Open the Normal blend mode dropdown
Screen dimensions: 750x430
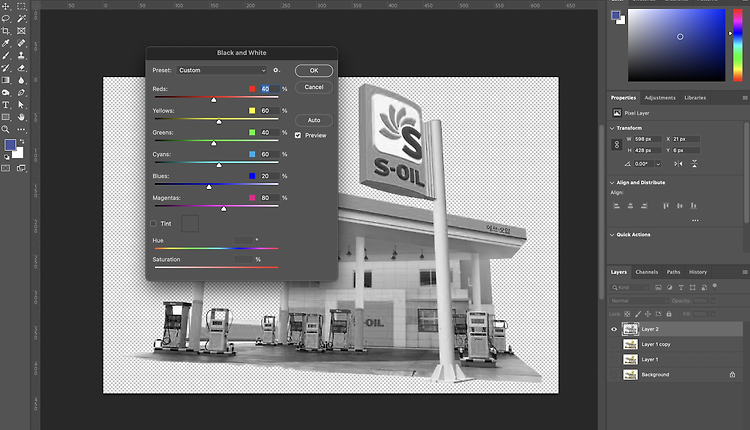pos(640,301)
